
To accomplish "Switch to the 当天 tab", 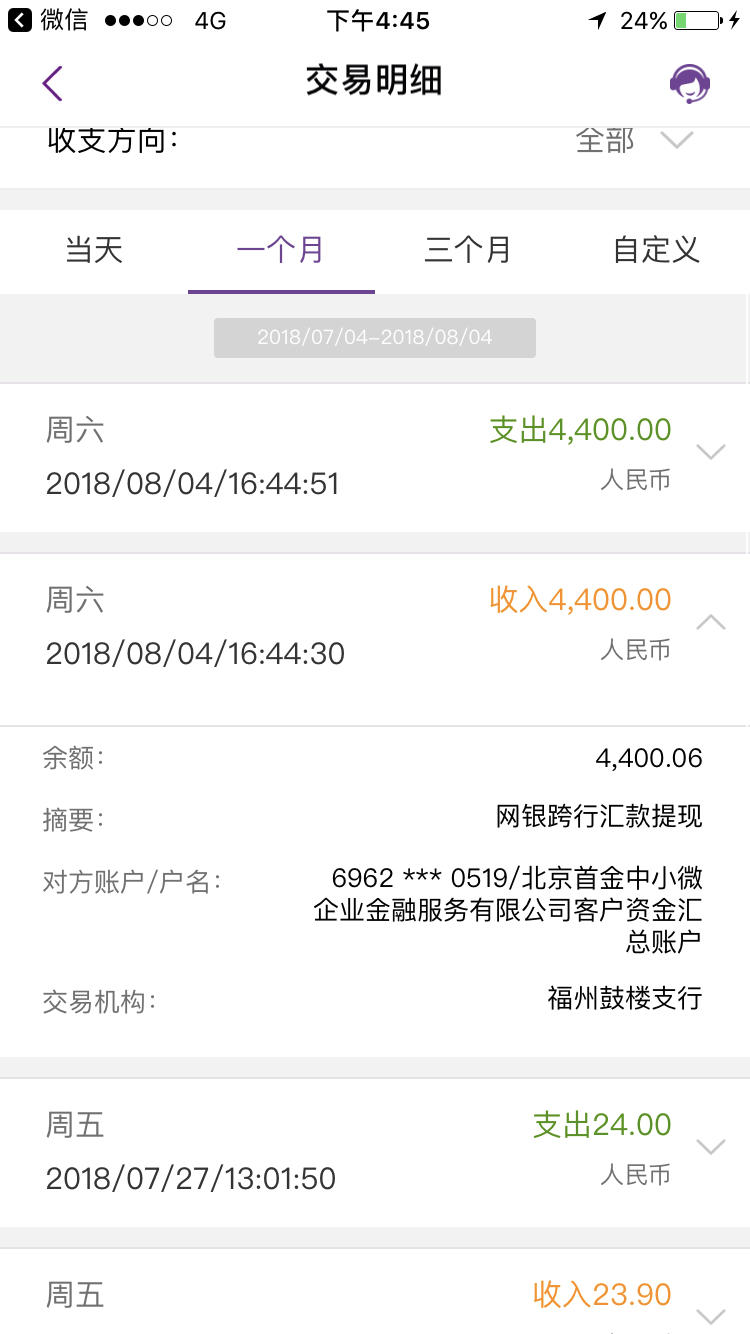I will tap(94, 250).
